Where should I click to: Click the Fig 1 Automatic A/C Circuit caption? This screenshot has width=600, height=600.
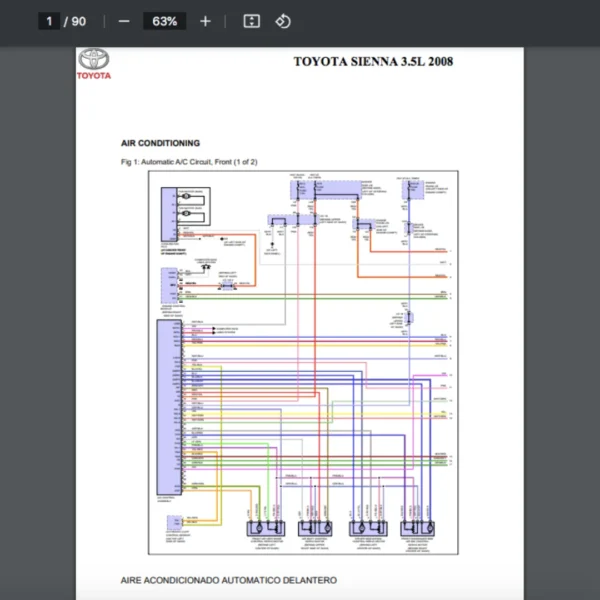[x=189, y=161]
